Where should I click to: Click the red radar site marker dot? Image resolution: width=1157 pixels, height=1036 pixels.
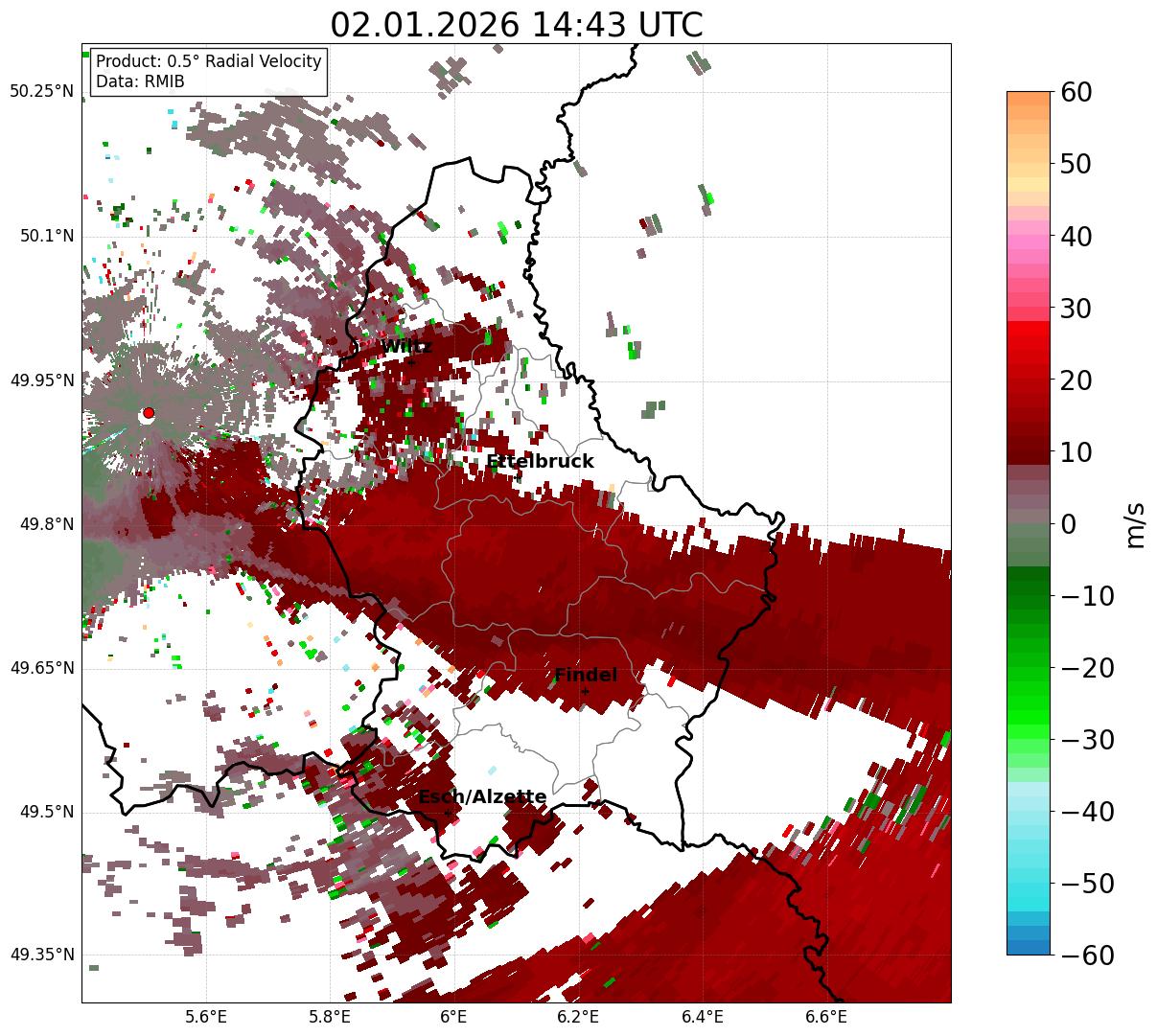click(148, 413)
